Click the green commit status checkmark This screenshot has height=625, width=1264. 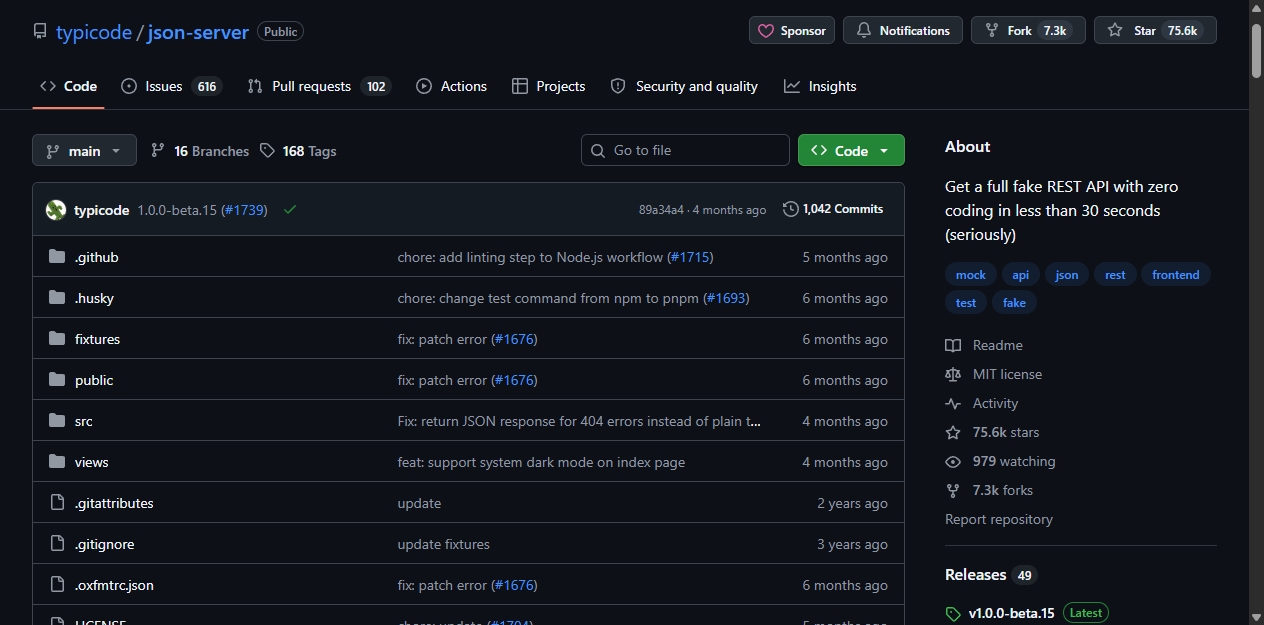coord(290,210)
